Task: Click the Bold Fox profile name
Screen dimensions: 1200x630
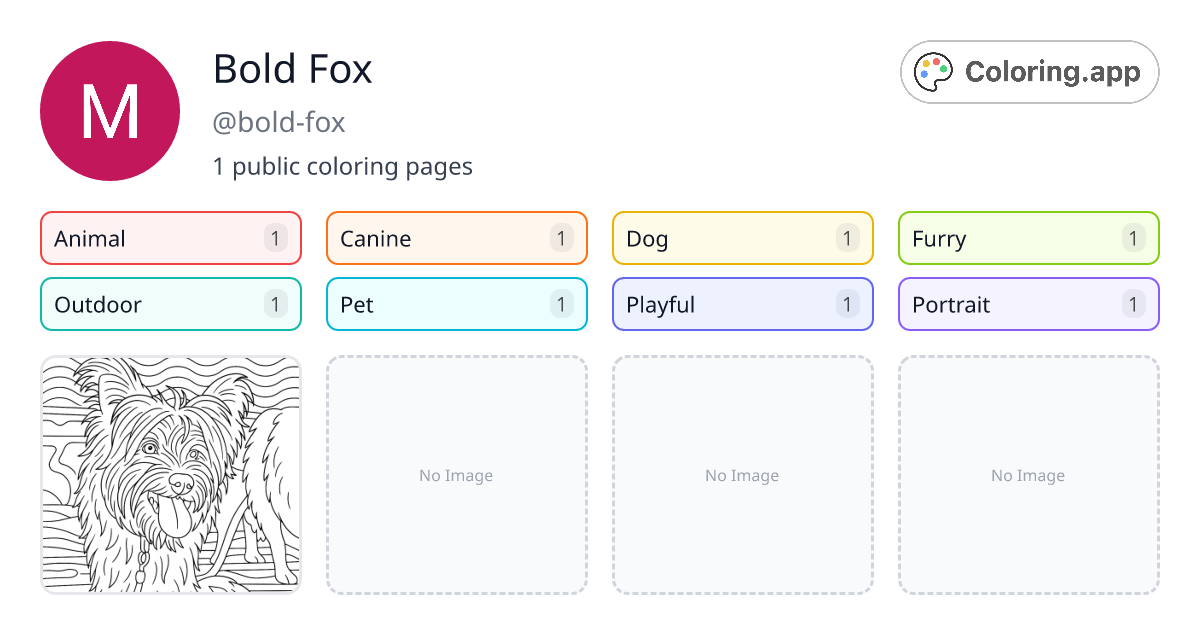Action: [292, 69]
